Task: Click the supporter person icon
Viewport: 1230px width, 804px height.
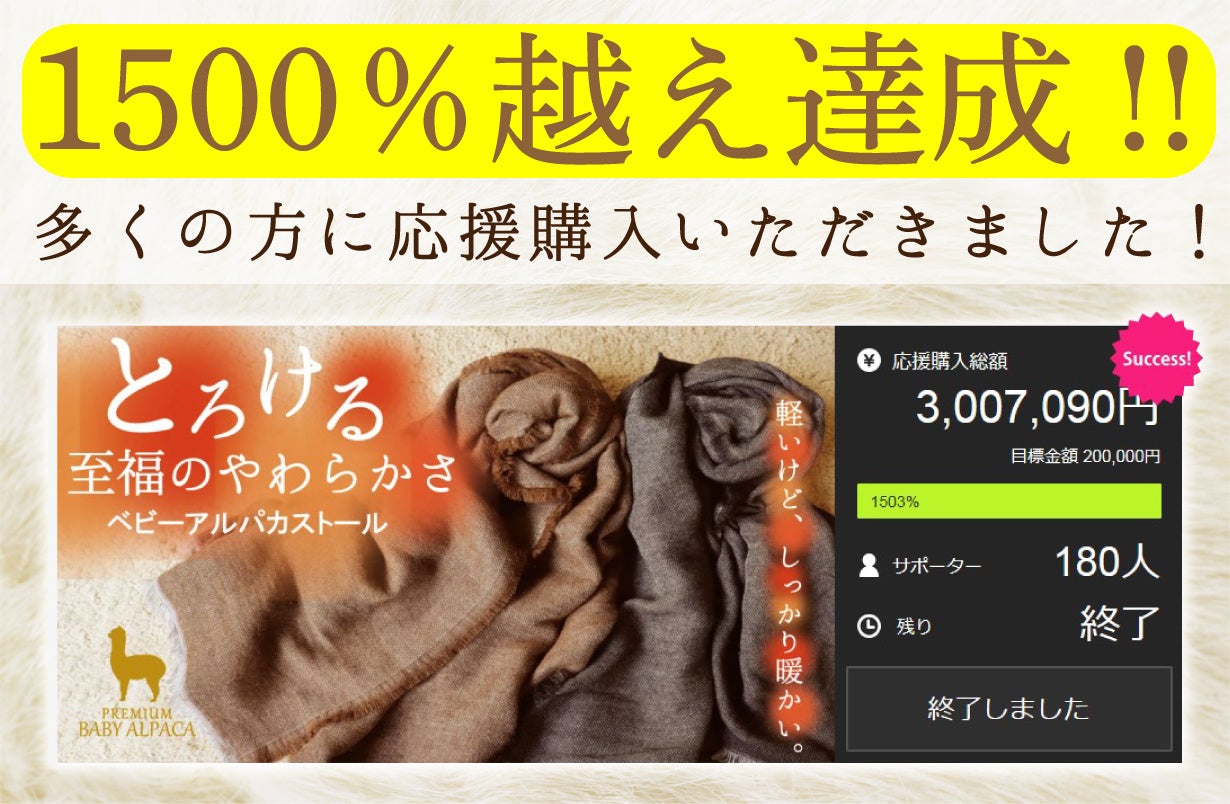Action: 869,566
